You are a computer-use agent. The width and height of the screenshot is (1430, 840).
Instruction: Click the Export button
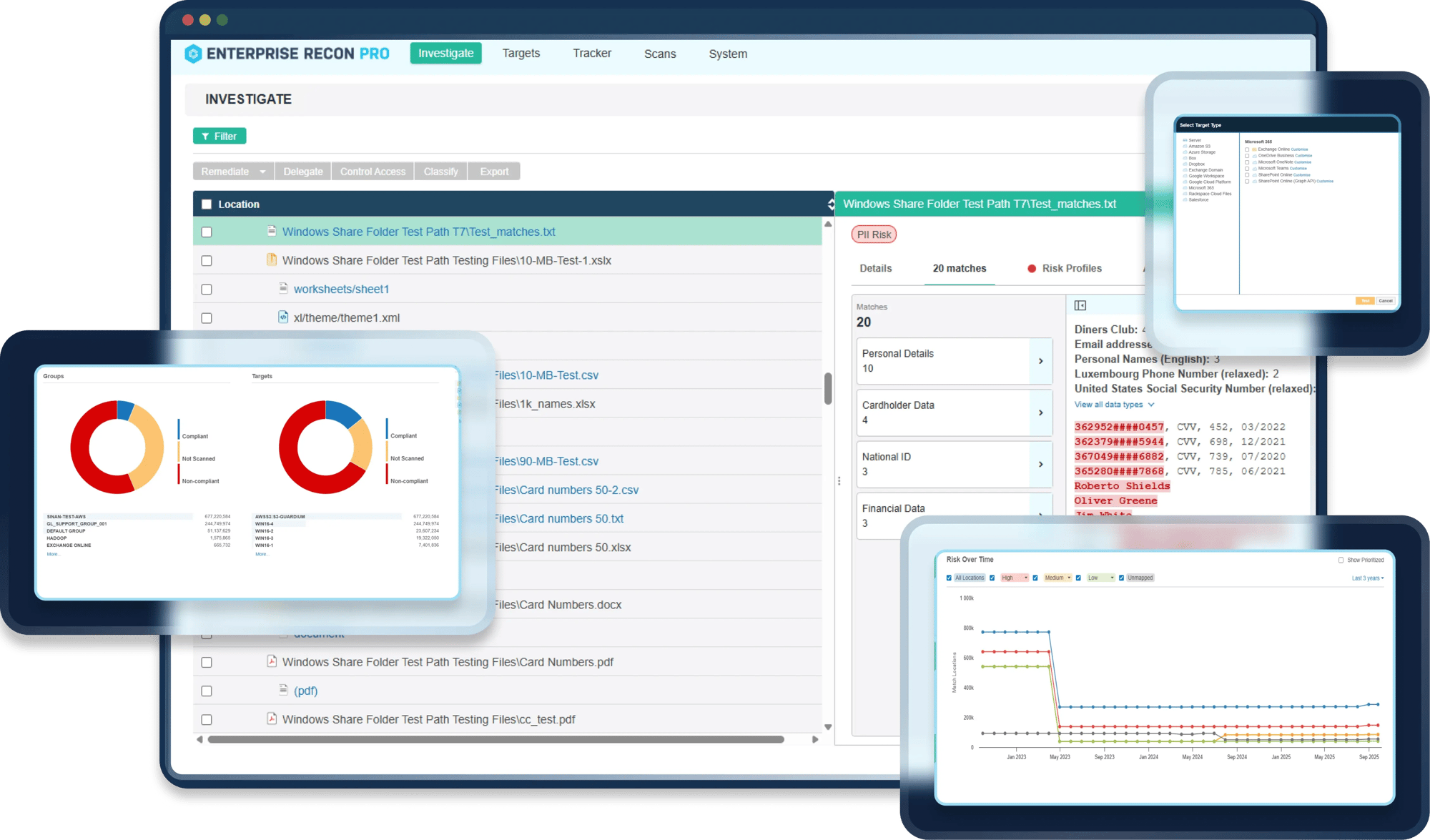[x=493, y=171]
